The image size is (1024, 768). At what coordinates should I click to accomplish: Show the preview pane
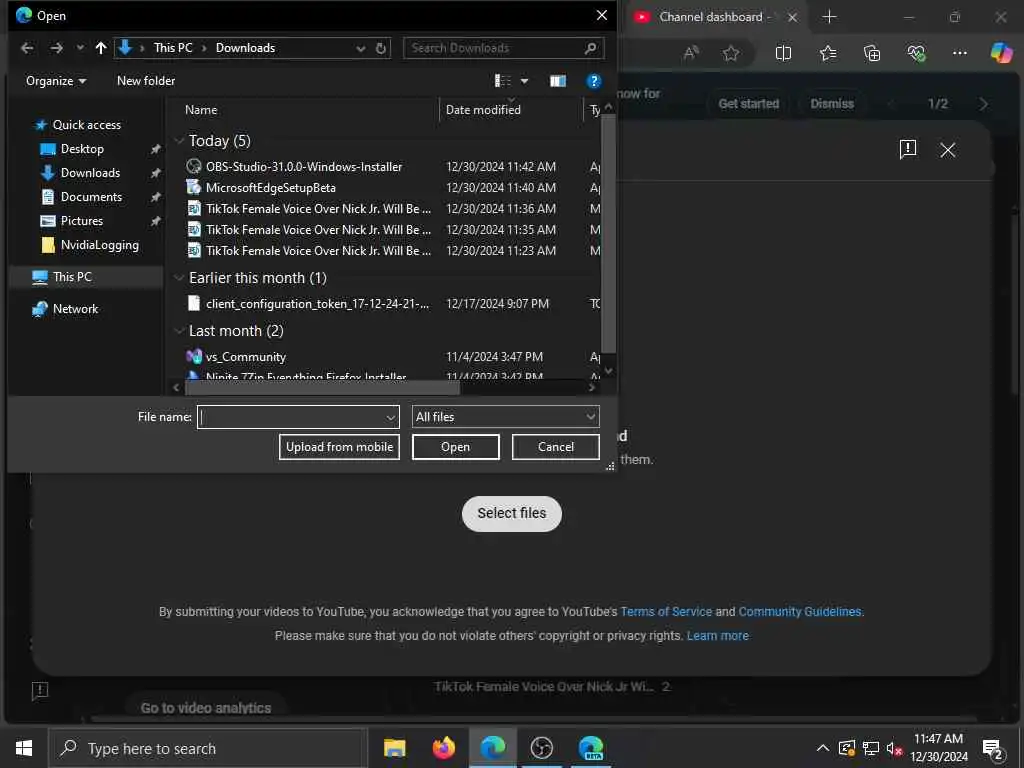(x=558, y=81)
